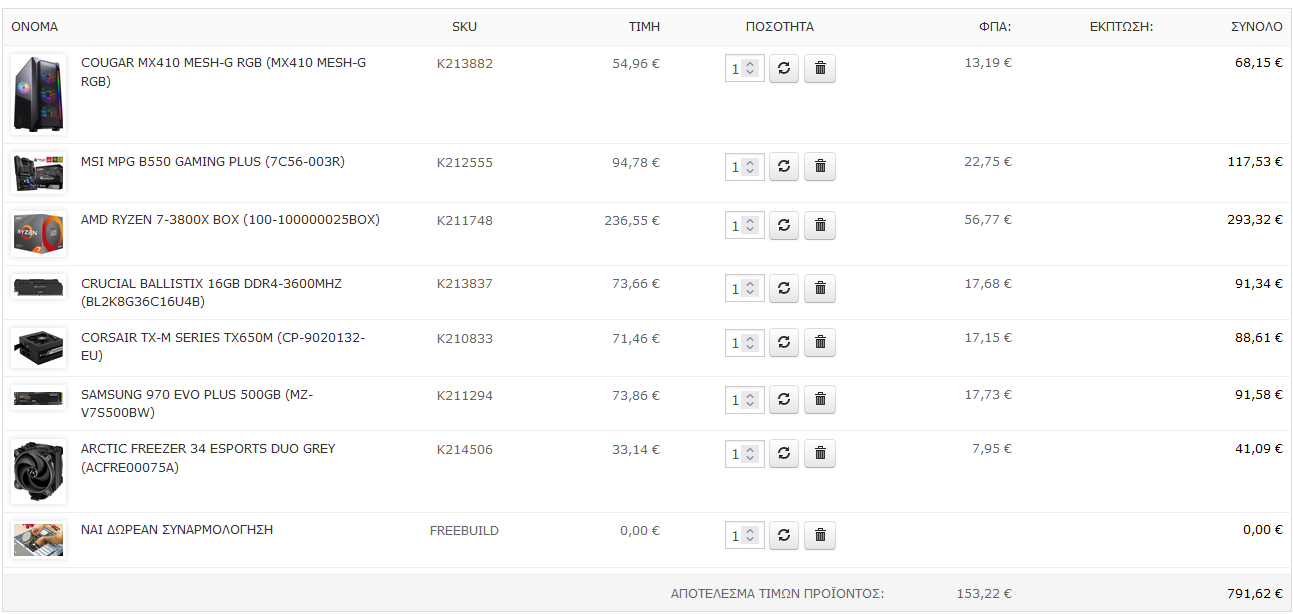Click the price 236,55 €

632,220
